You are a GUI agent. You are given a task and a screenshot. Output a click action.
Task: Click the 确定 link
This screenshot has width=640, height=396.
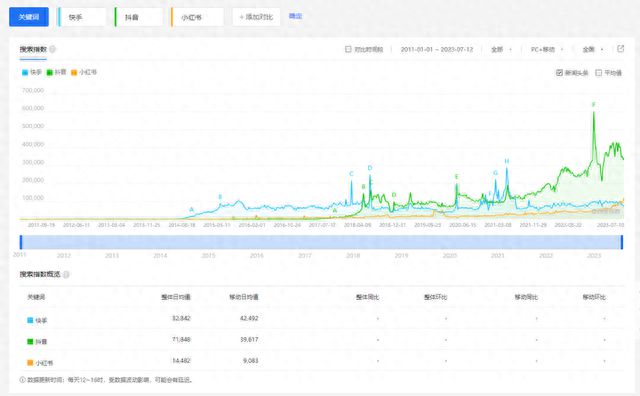click(295, 16)
